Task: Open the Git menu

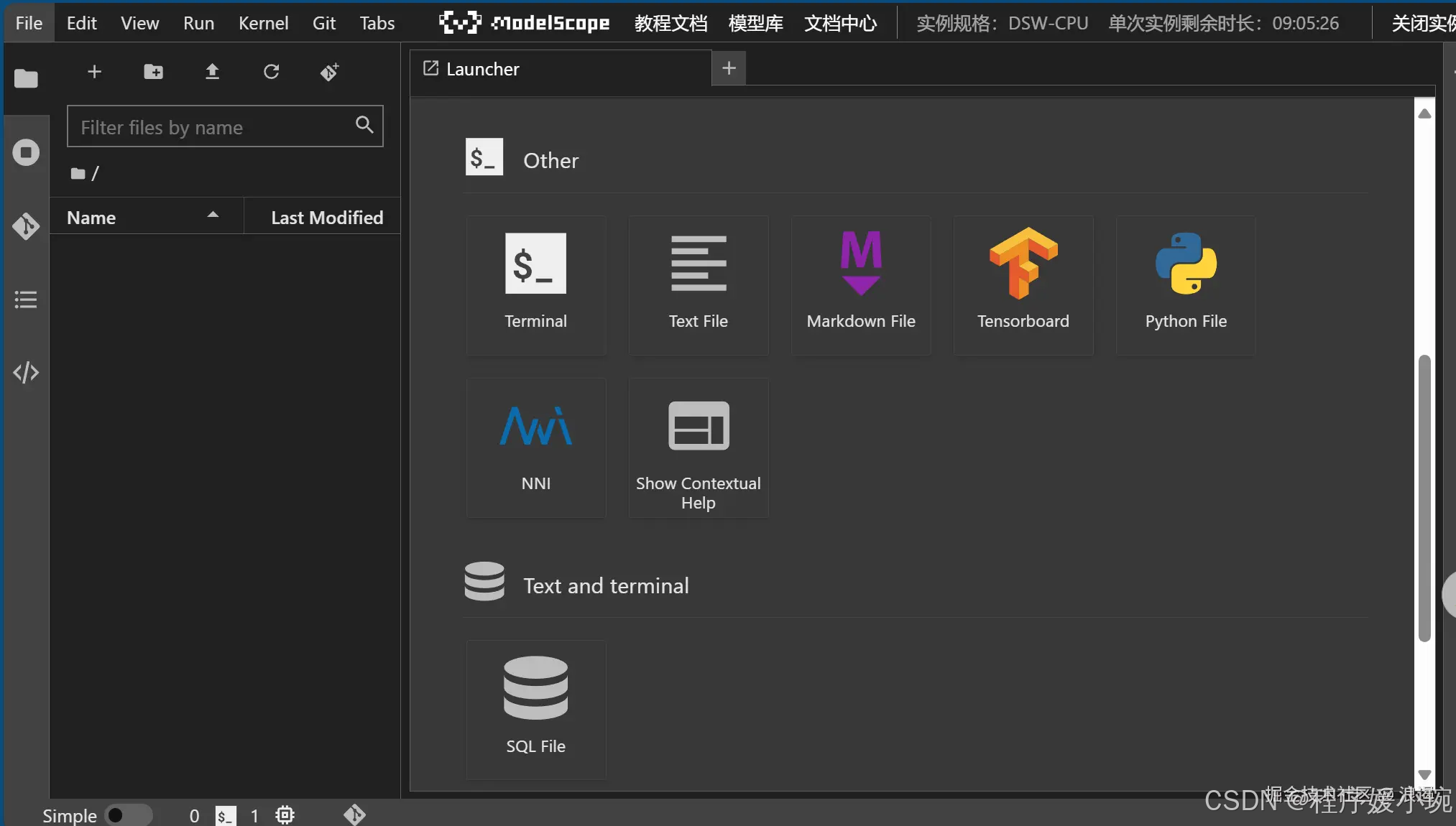Action: pos(323,23)
